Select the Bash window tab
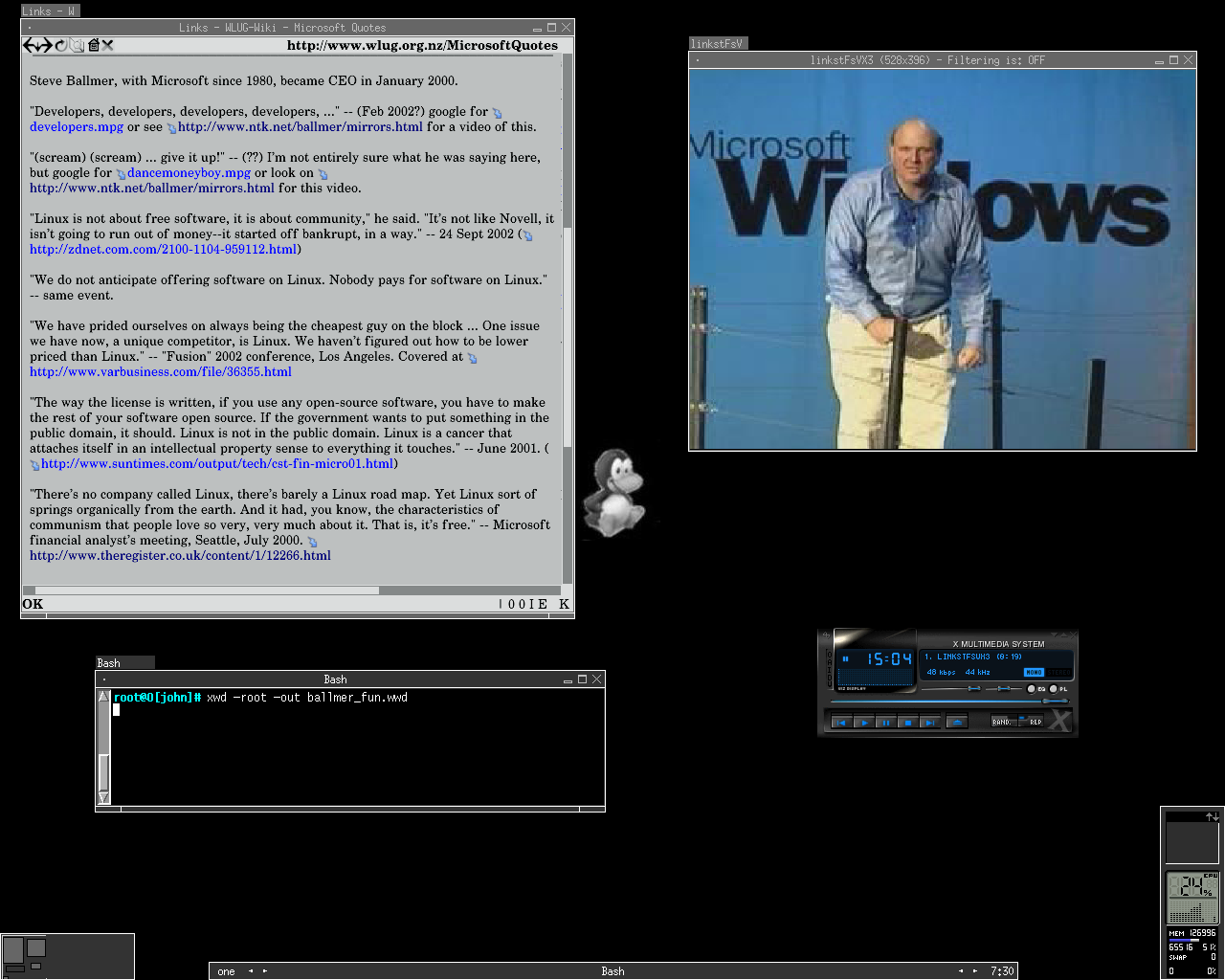 tap(124, 663)
